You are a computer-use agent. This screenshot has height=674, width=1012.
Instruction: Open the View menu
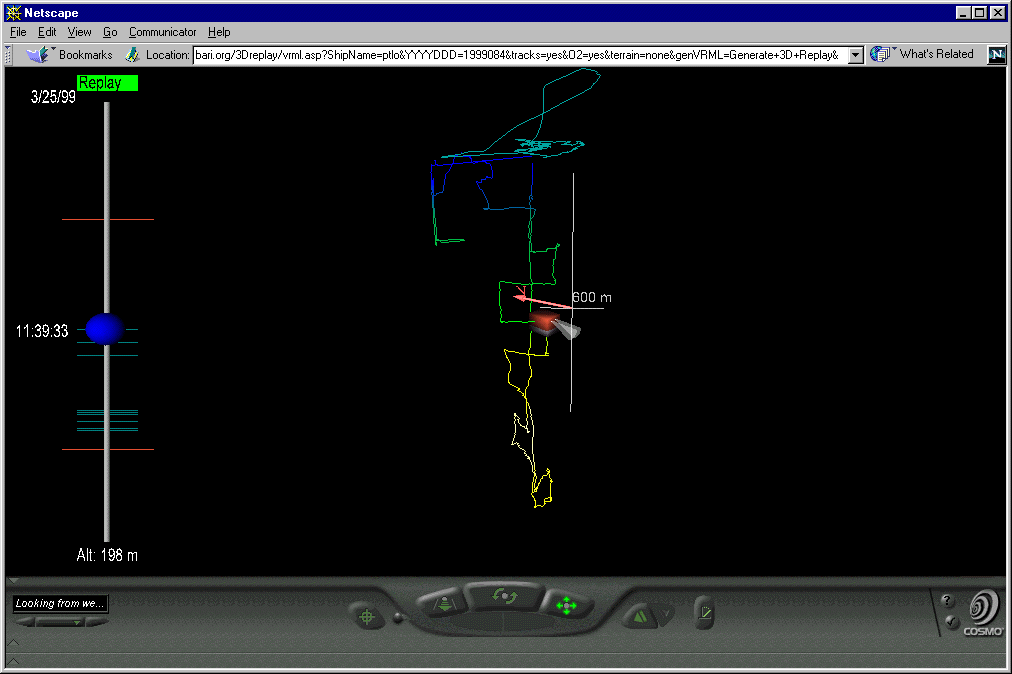[x=79, y=32]
